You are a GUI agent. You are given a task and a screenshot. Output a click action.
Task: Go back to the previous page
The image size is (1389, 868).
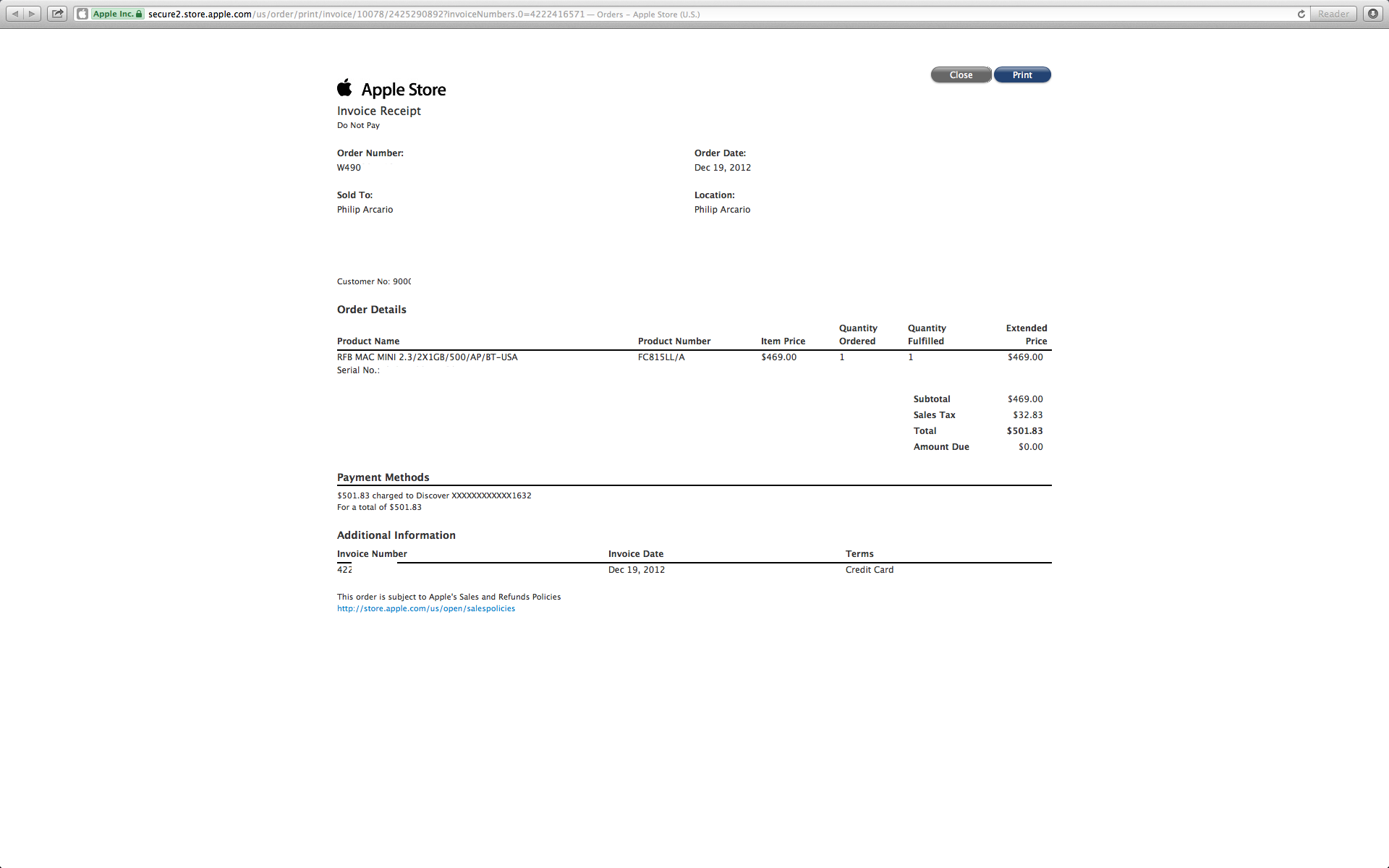(x=15, y=14)
